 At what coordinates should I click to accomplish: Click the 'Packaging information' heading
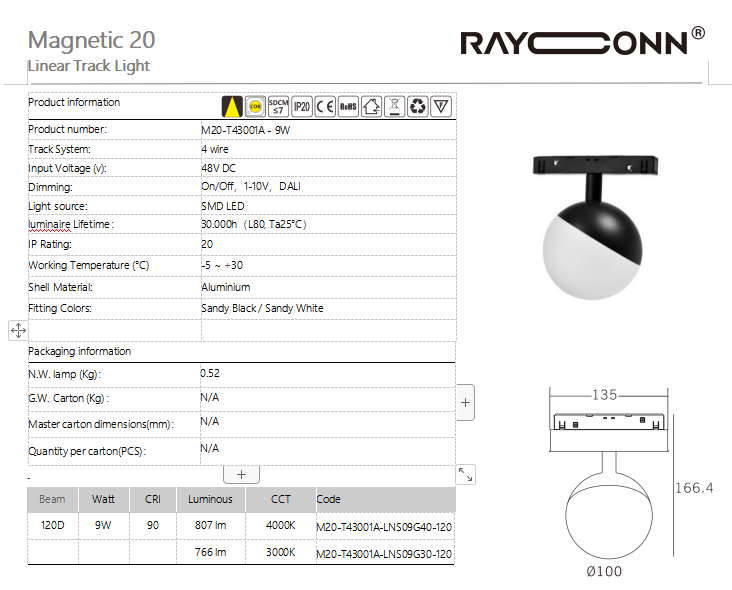[79, 351]
